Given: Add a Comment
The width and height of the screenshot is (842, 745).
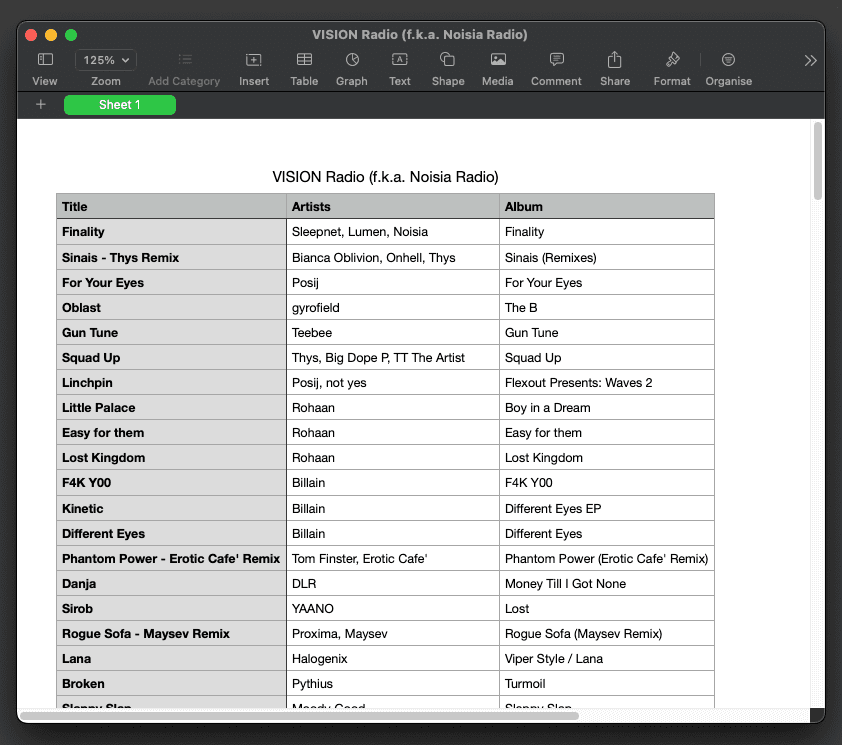Looking at the screenshot, I should (557, 60).
